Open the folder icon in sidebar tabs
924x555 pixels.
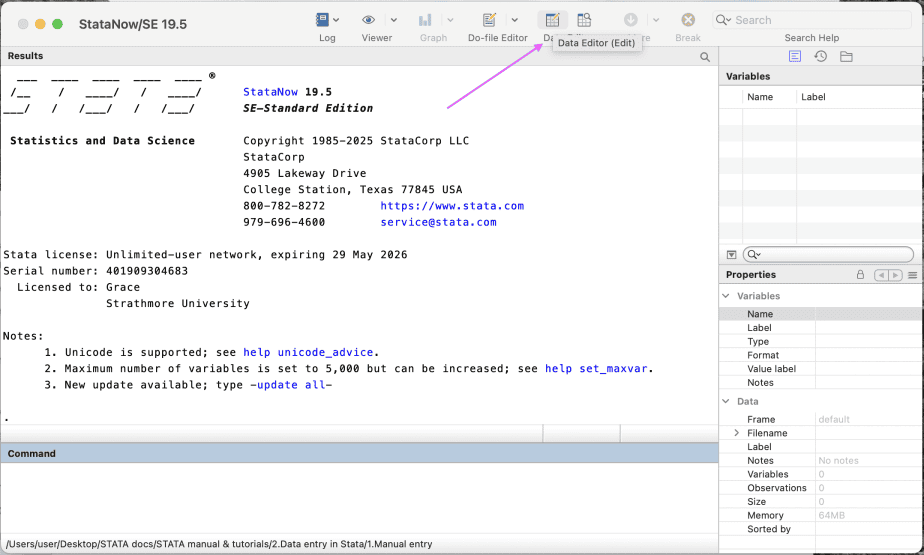(x=846, y=57)
